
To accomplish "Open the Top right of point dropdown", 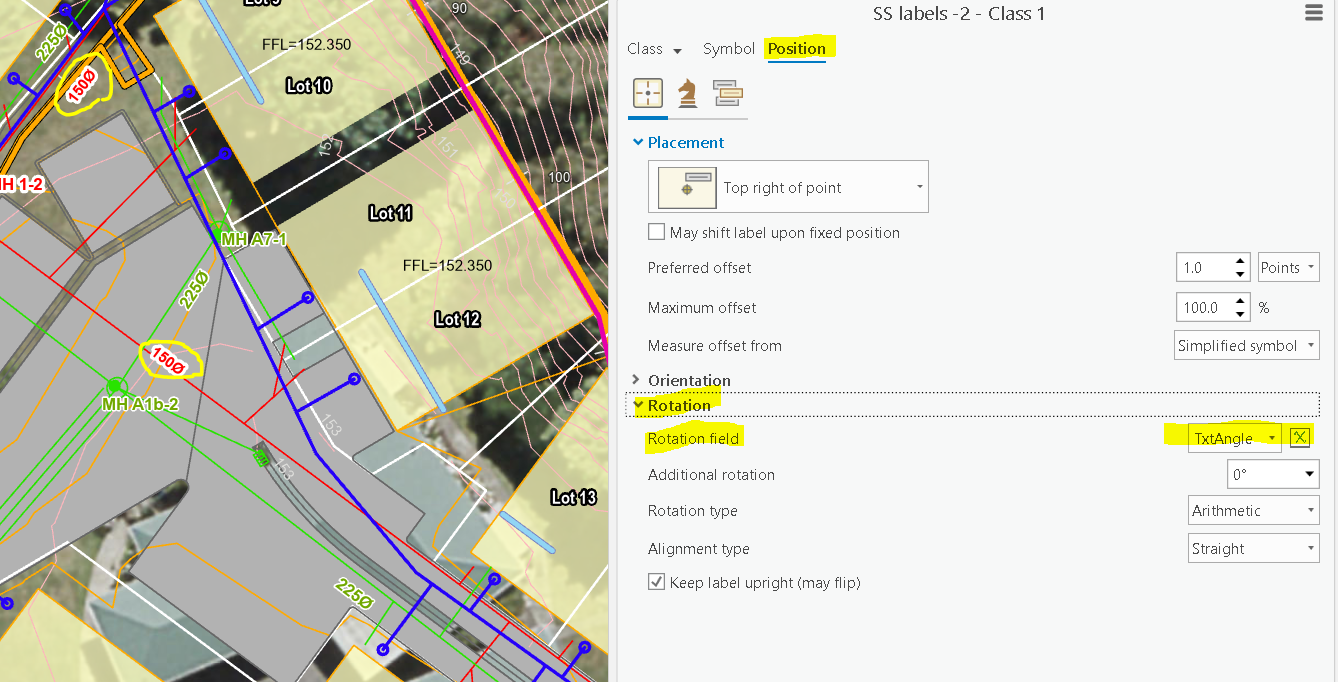I will pyautogui.click(x=917, y=186).
